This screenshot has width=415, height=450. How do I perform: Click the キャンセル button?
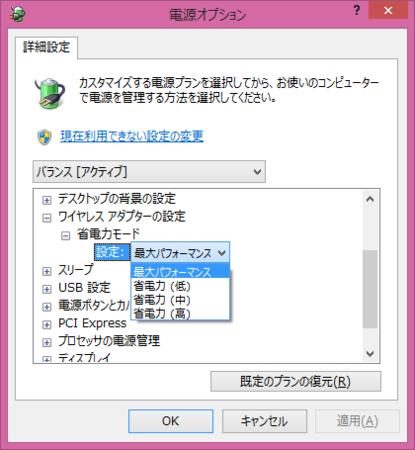tap(264, 421)
